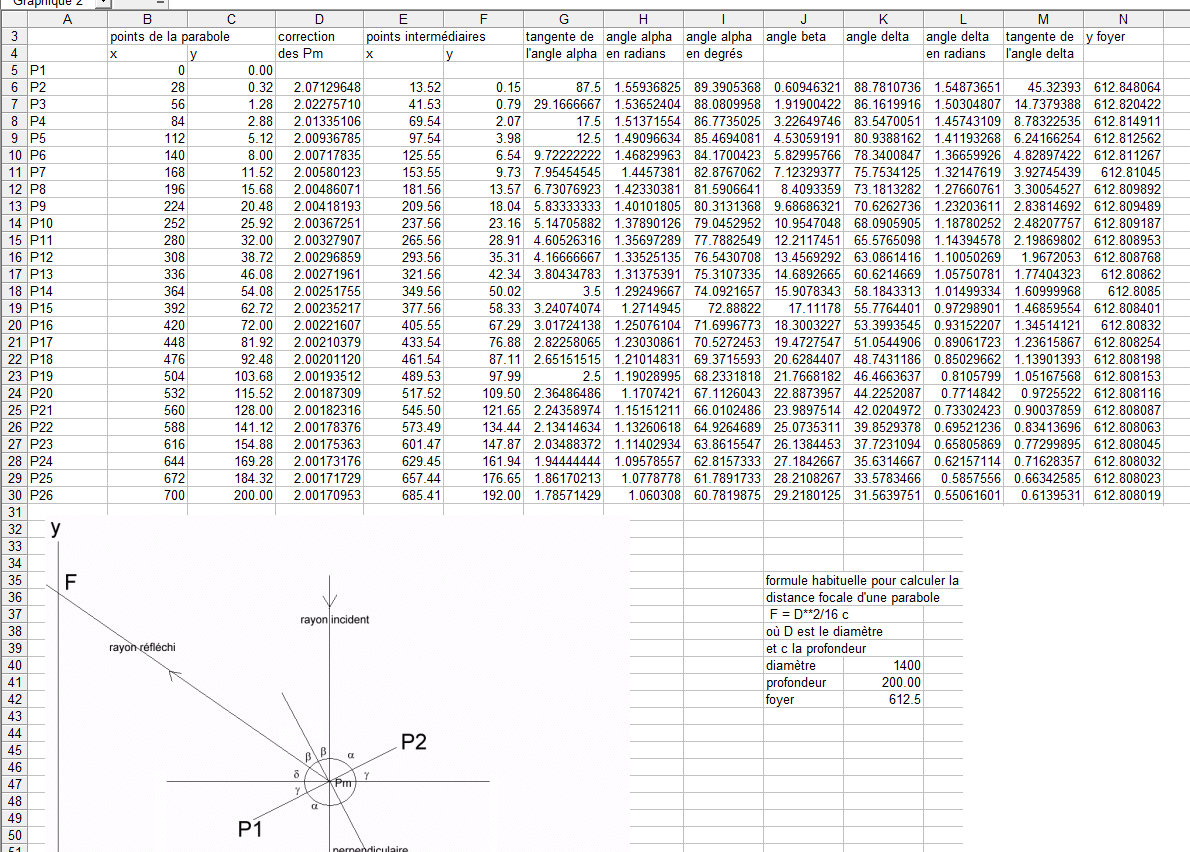Click cell with value 89.3905368
The width and height of the screenshot is (1190, 852).
coord(723,87)
